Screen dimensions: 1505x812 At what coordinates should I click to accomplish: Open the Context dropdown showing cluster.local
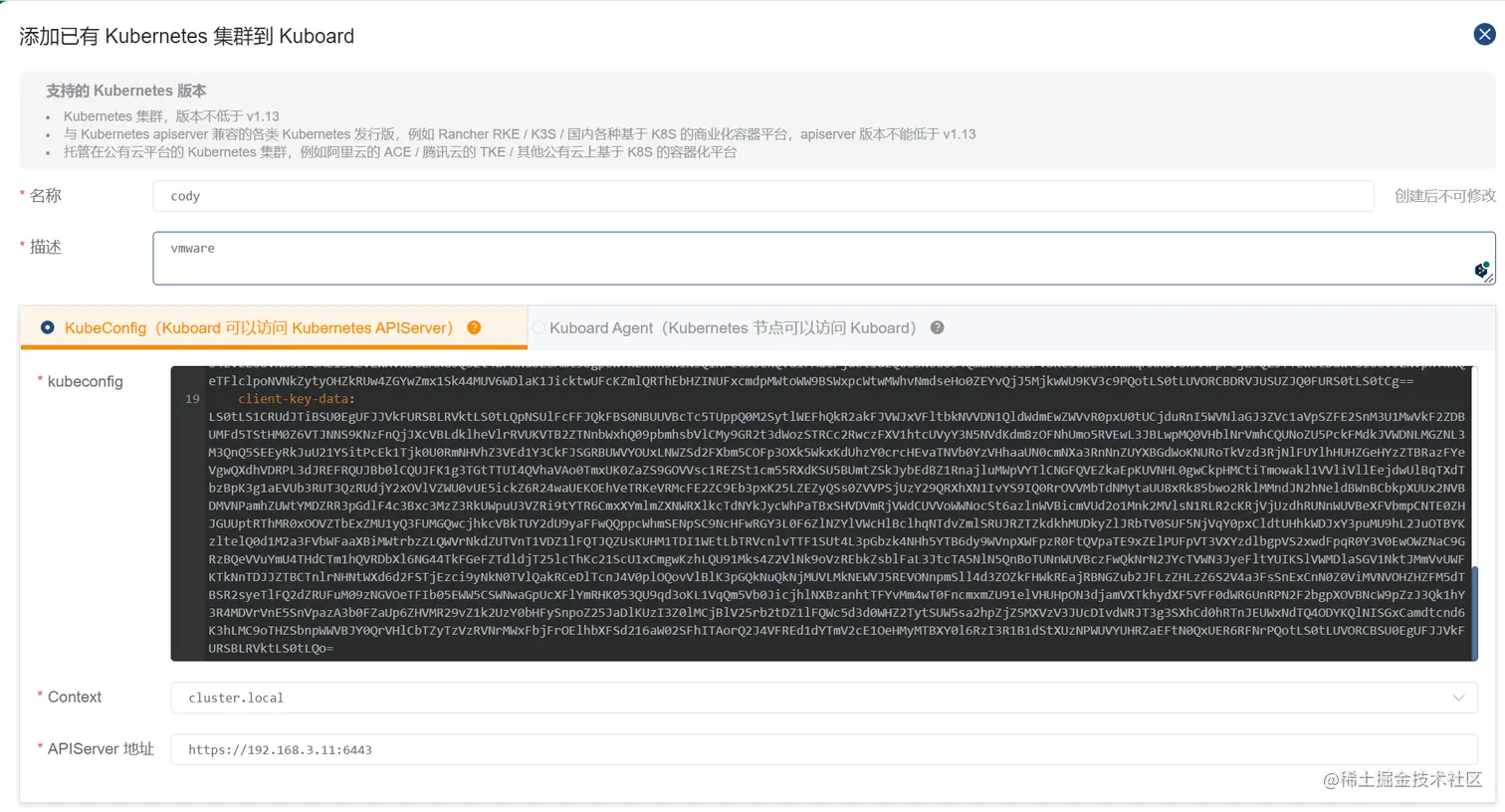point(824,698)
